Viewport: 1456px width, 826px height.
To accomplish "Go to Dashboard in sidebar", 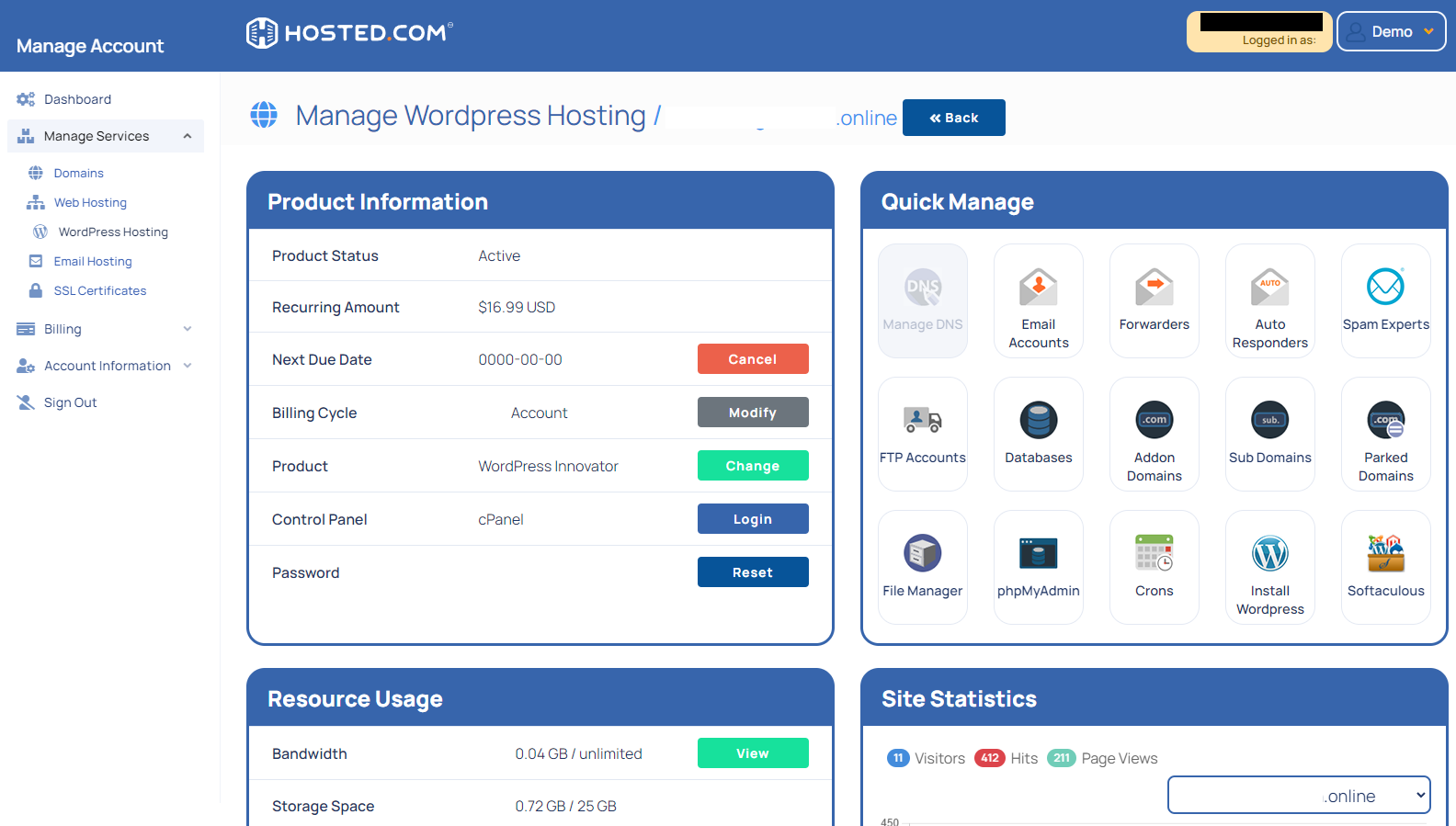I will coord(77,99).
